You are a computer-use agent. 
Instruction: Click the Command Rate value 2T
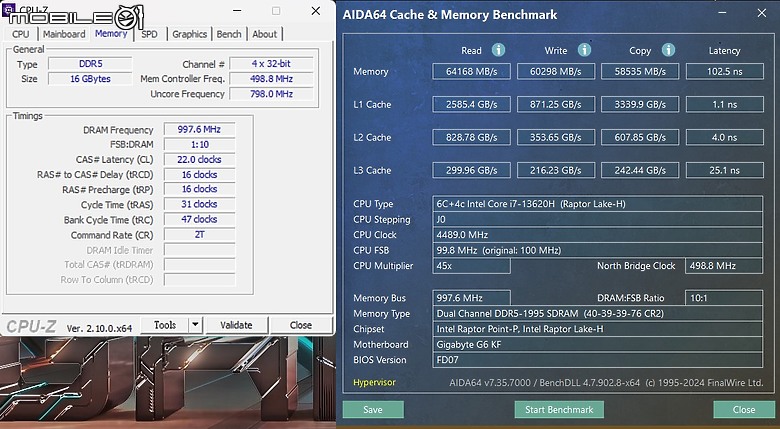[x=199, y=234]
